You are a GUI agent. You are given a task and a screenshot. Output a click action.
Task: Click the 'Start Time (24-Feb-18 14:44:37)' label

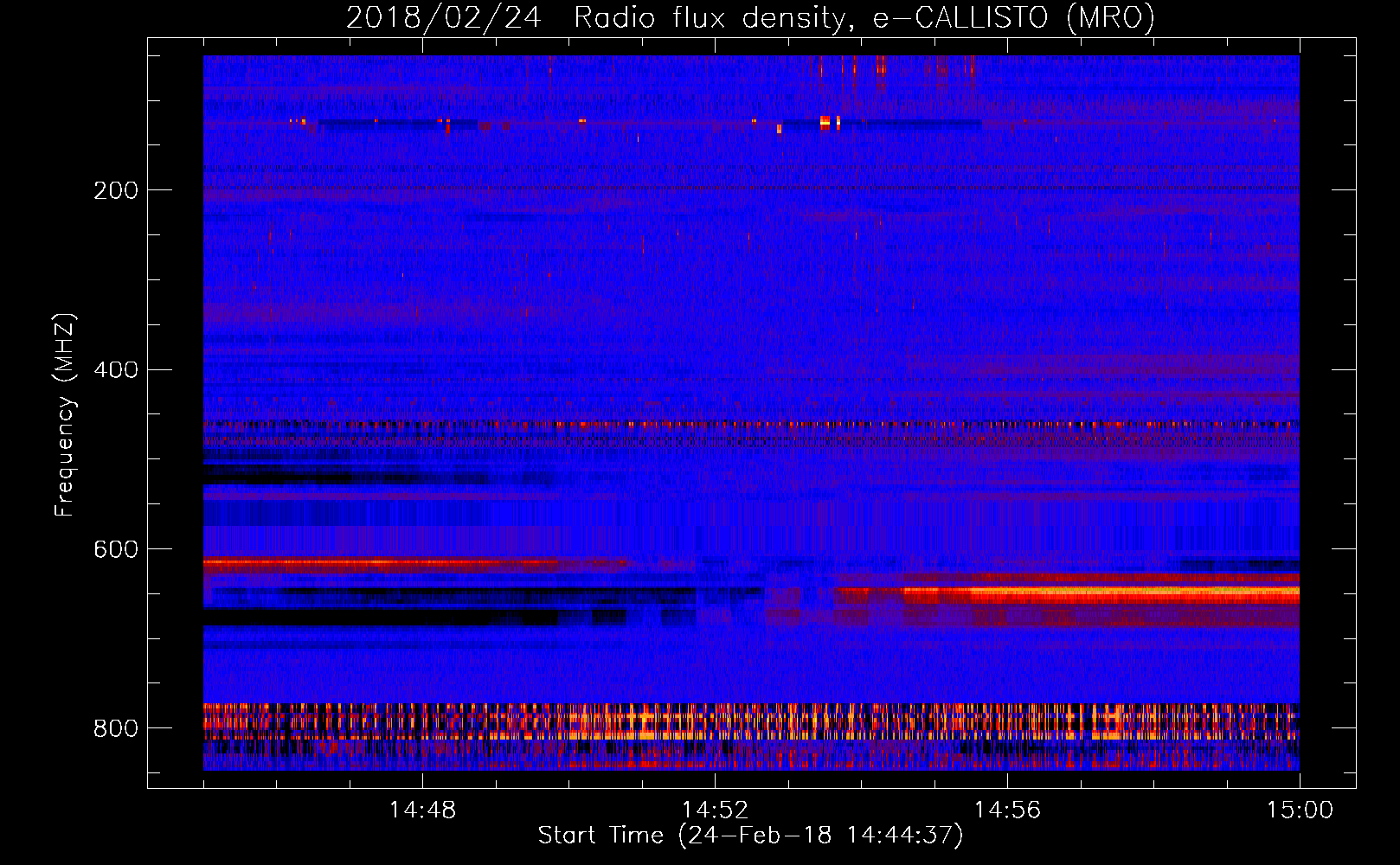point(750,836)
